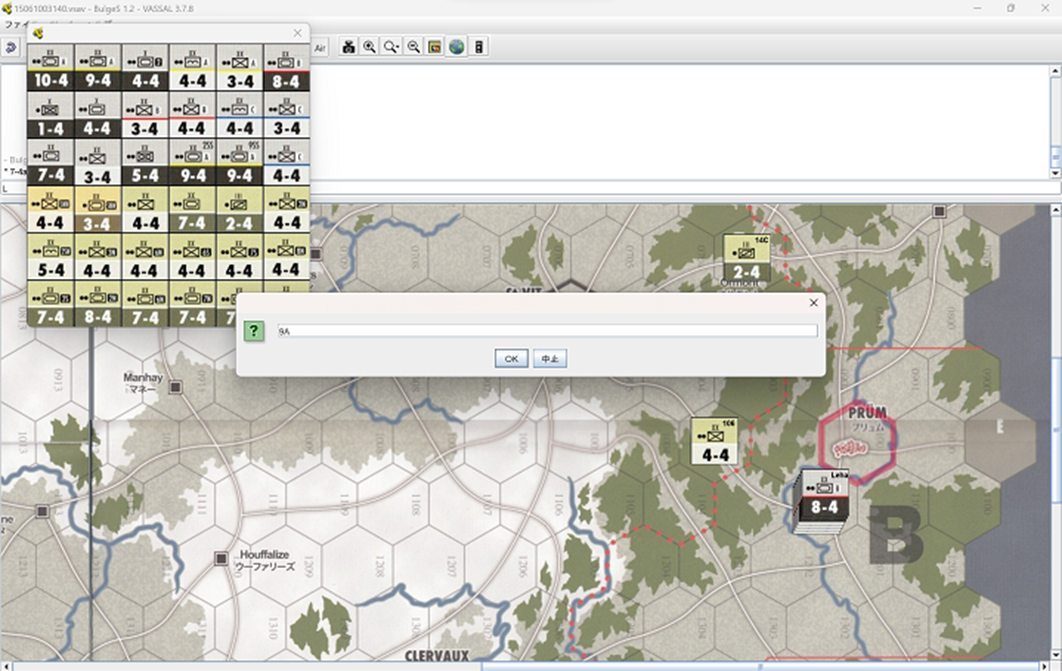Open the ファイル menu

(x=17, y=25)
